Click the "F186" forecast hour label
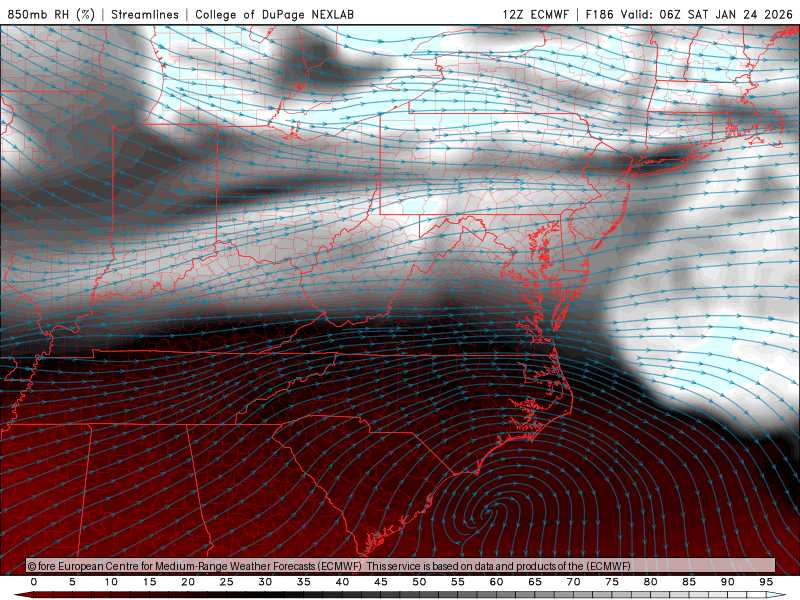Image resolution: width=800 pixels, height=600 pixels. click(x=599, y=14)
